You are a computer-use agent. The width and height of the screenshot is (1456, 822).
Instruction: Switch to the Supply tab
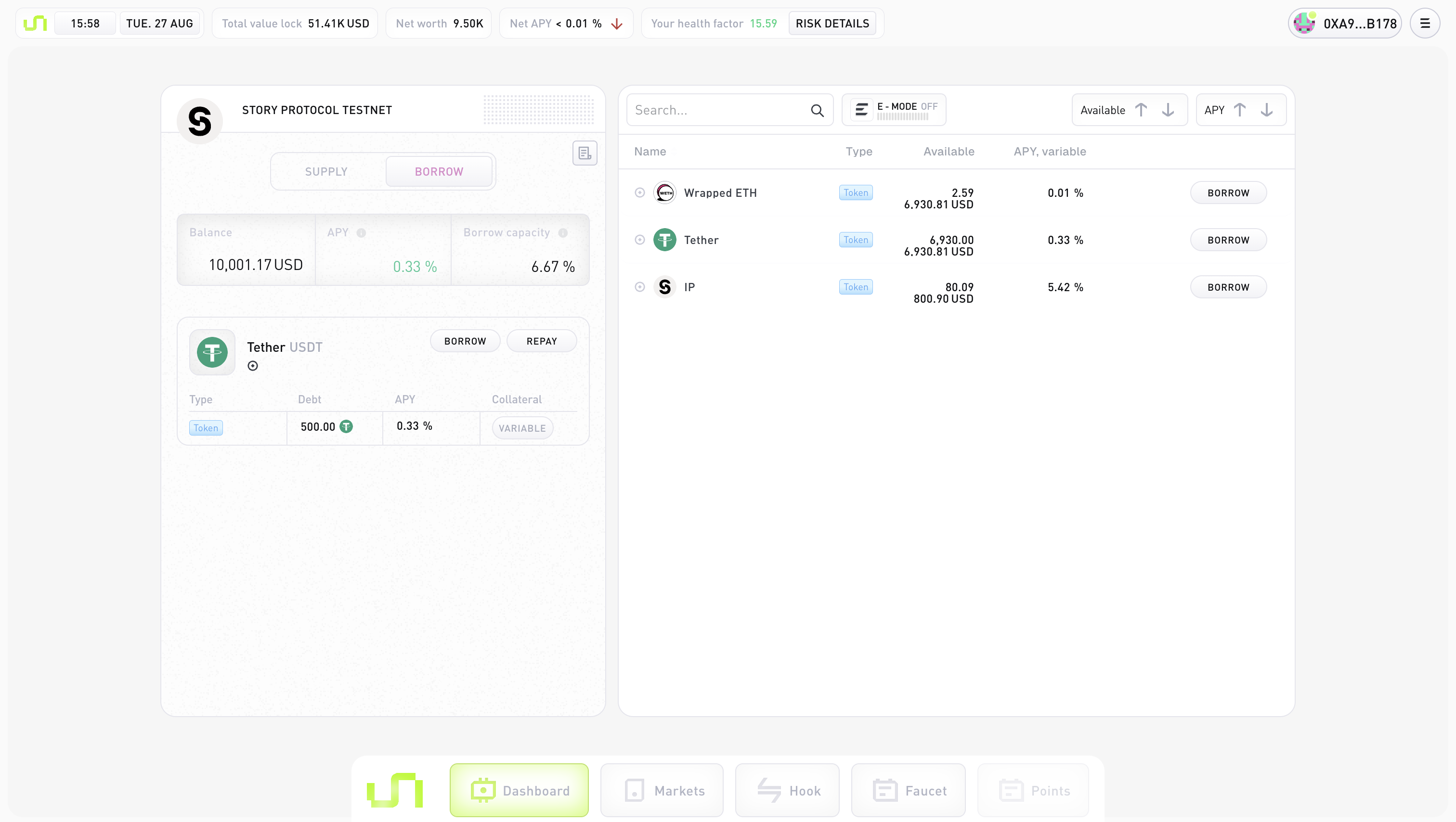click(x=326, y=172)
